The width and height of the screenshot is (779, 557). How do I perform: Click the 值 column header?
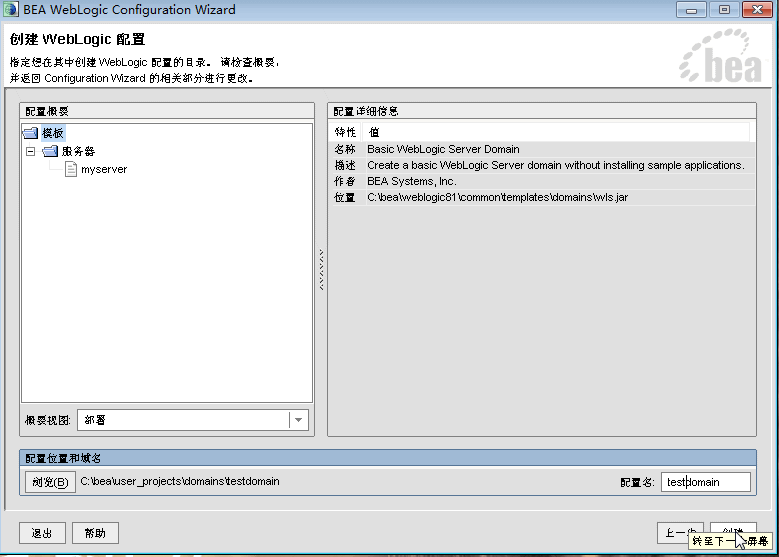556,132
